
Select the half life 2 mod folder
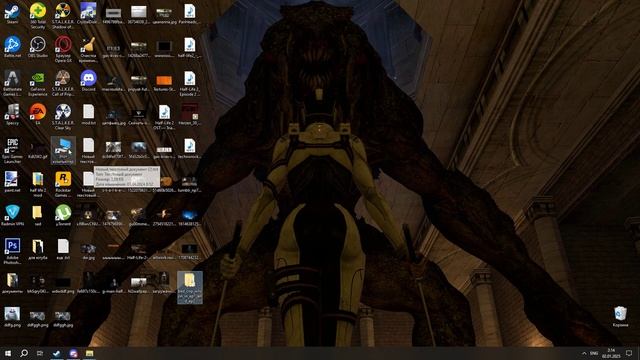click(38, 184)
